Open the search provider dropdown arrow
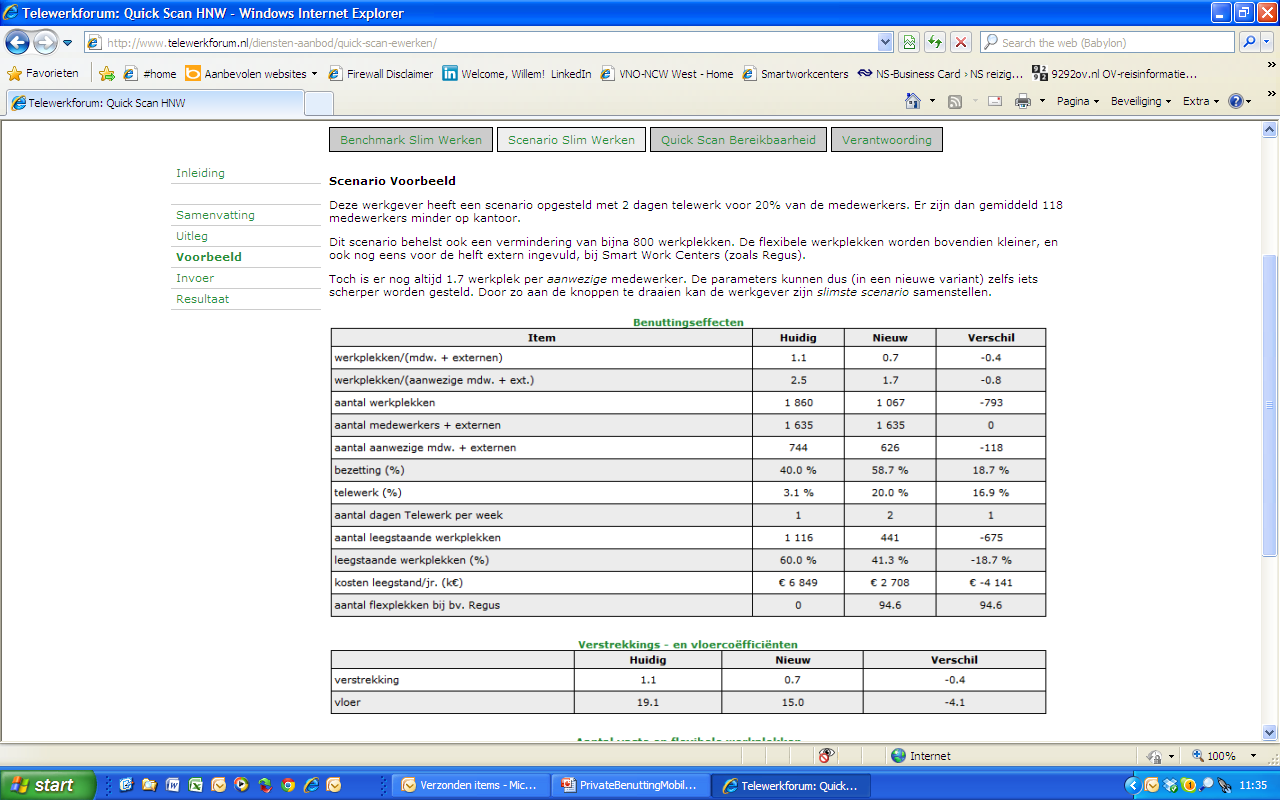The width and height of the screenshot is (1280, 800). (1266, 42)
